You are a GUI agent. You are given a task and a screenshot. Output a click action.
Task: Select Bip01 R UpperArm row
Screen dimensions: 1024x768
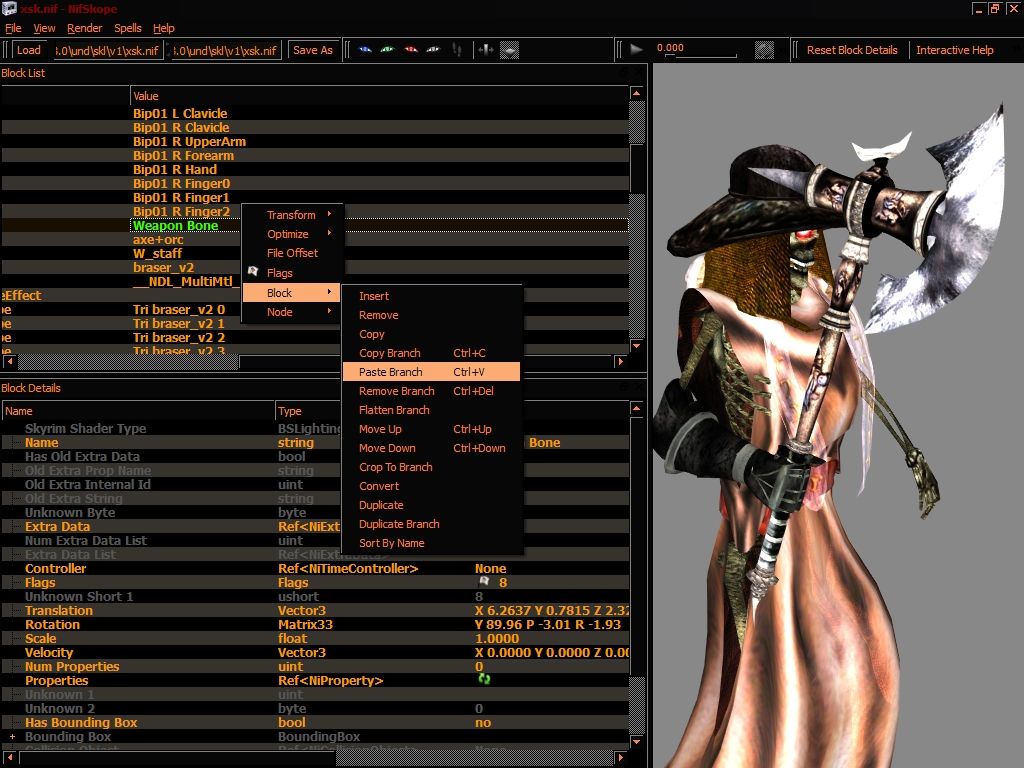315,141
